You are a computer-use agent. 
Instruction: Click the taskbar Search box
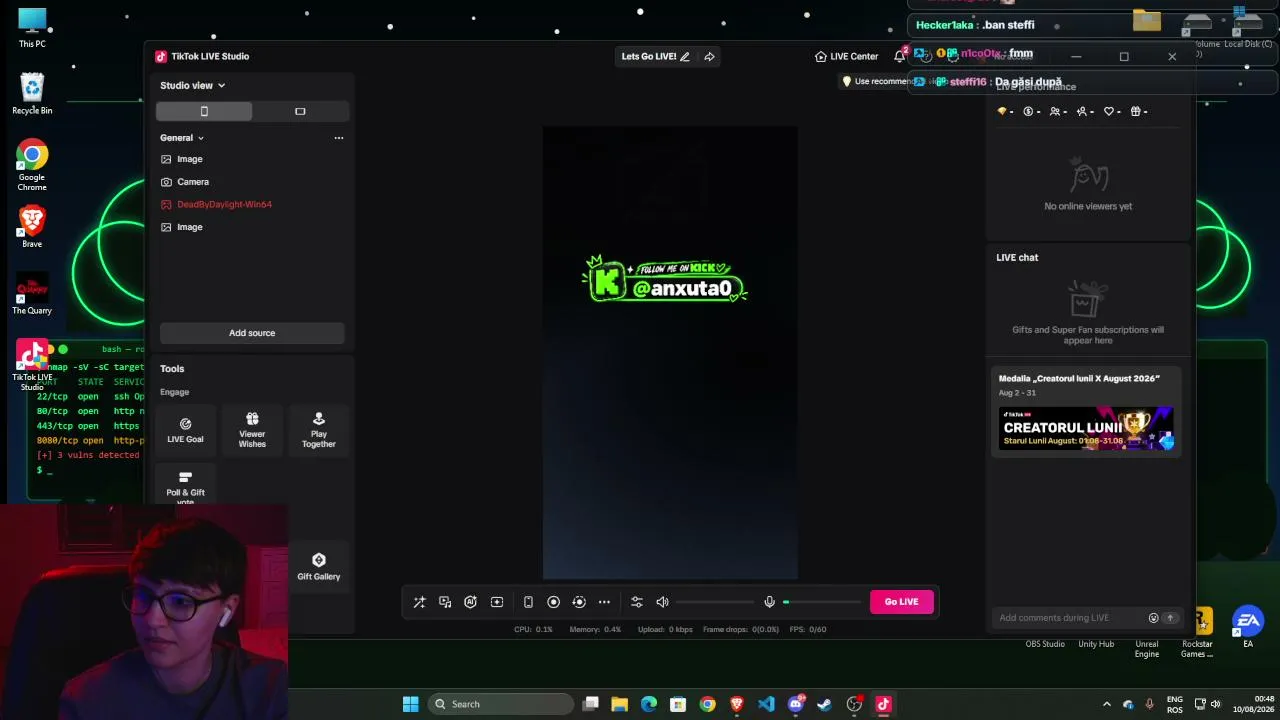pyautogui.click(x=500, y=704)
